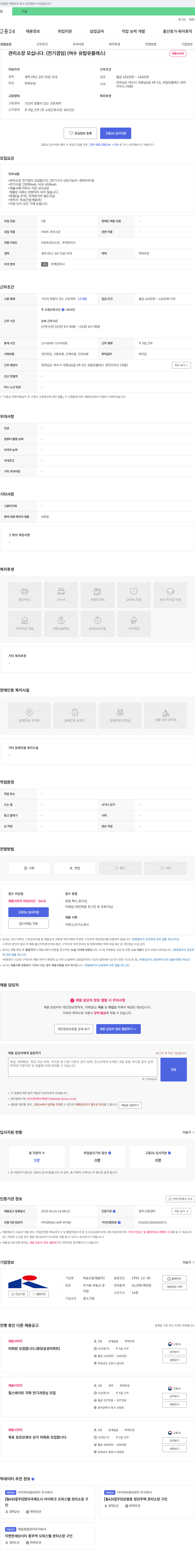Click the 장애인용 주차장 facility icon
This screenshot has width=195, height=1568.
29,716
